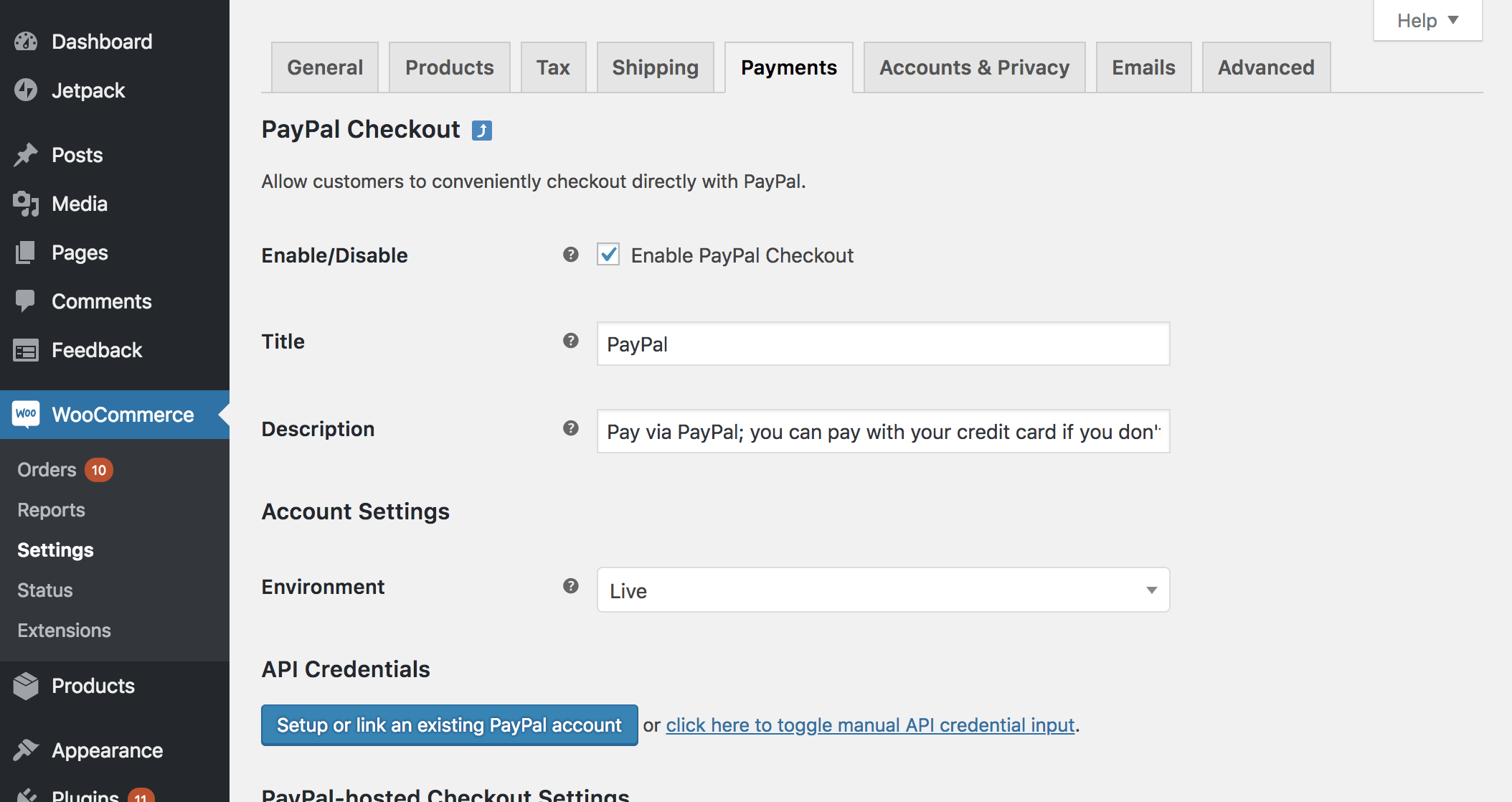Click the Posts pushpin icon
Viewport: 1512px width, 802px height.
pos(26,155)
